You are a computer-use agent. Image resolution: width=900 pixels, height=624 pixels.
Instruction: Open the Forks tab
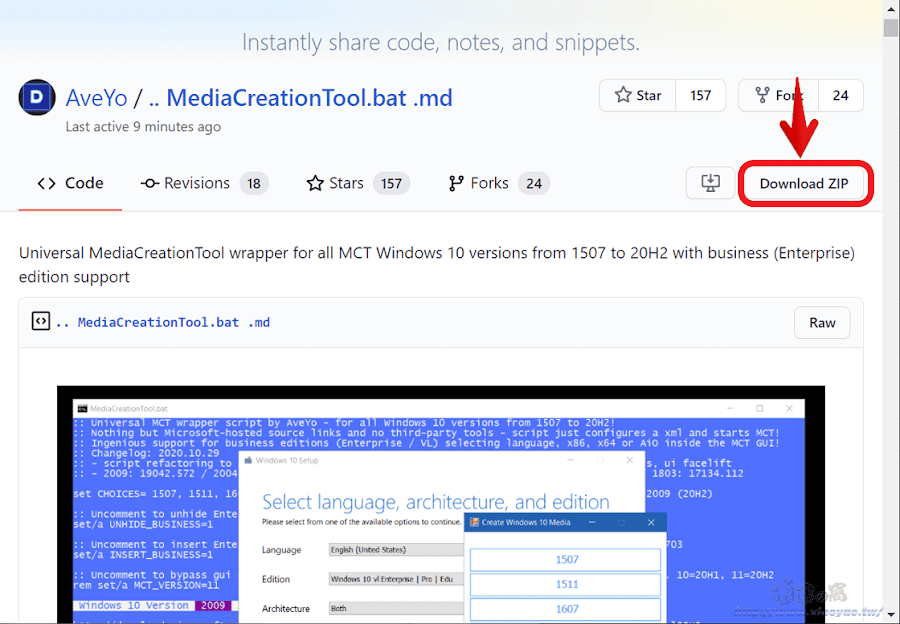pyautogui.click(x=498, y=183)
